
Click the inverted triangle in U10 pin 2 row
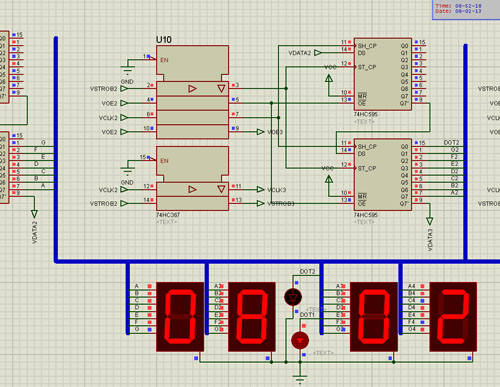click(221, 89)
